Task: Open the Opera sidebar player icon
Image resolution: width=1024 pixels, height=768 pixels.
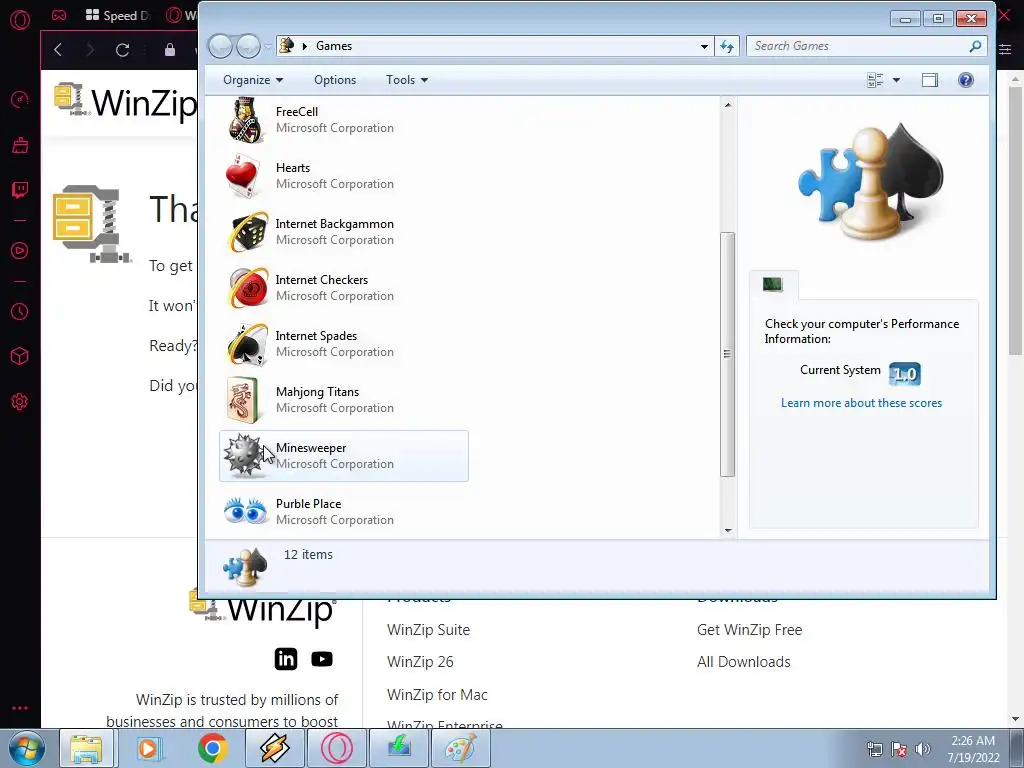Action: click(x=20, y=250)
